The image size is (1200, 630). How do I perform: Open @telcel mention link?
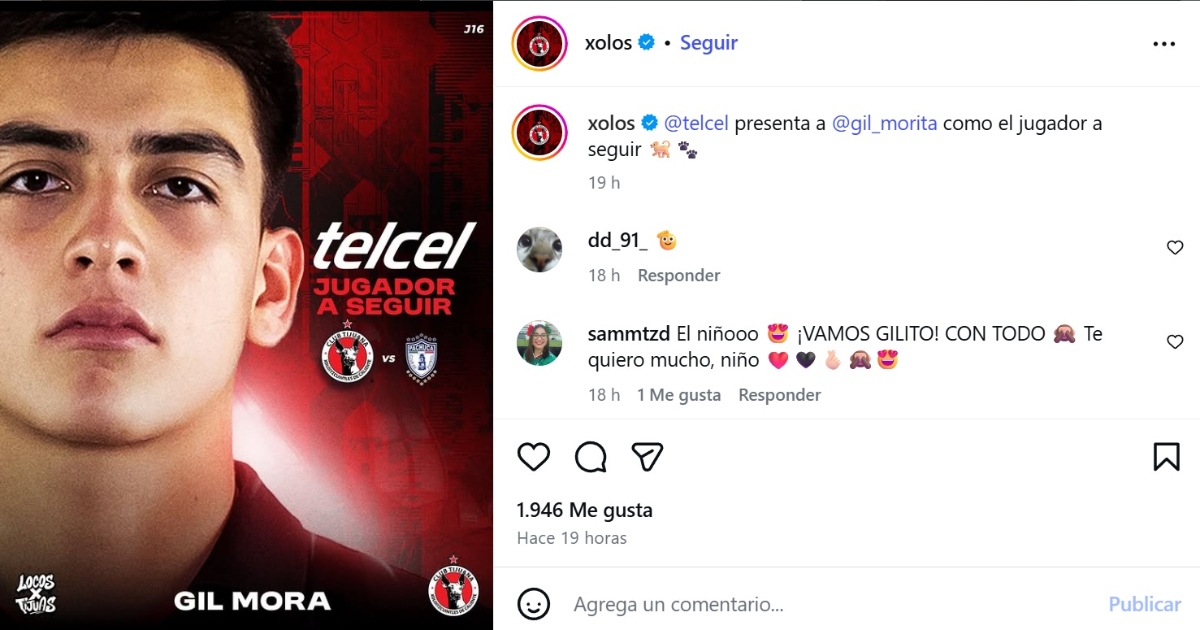coord(697,123)
